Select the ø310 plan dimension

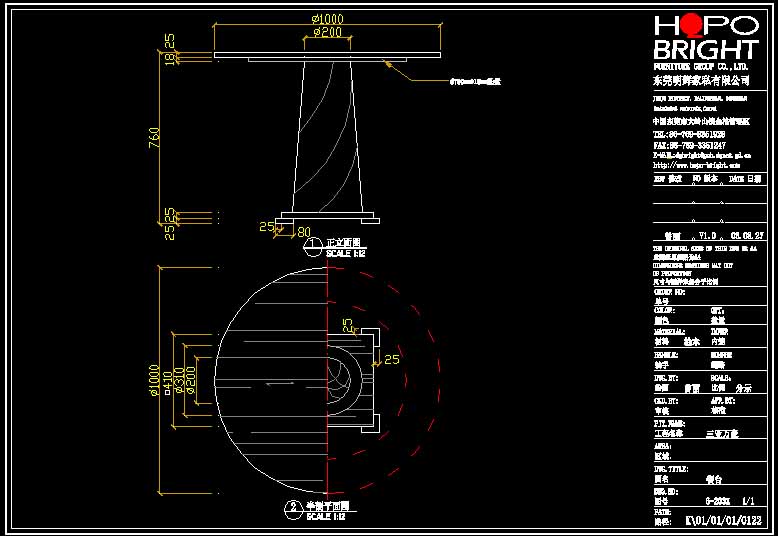coord(179,380)
